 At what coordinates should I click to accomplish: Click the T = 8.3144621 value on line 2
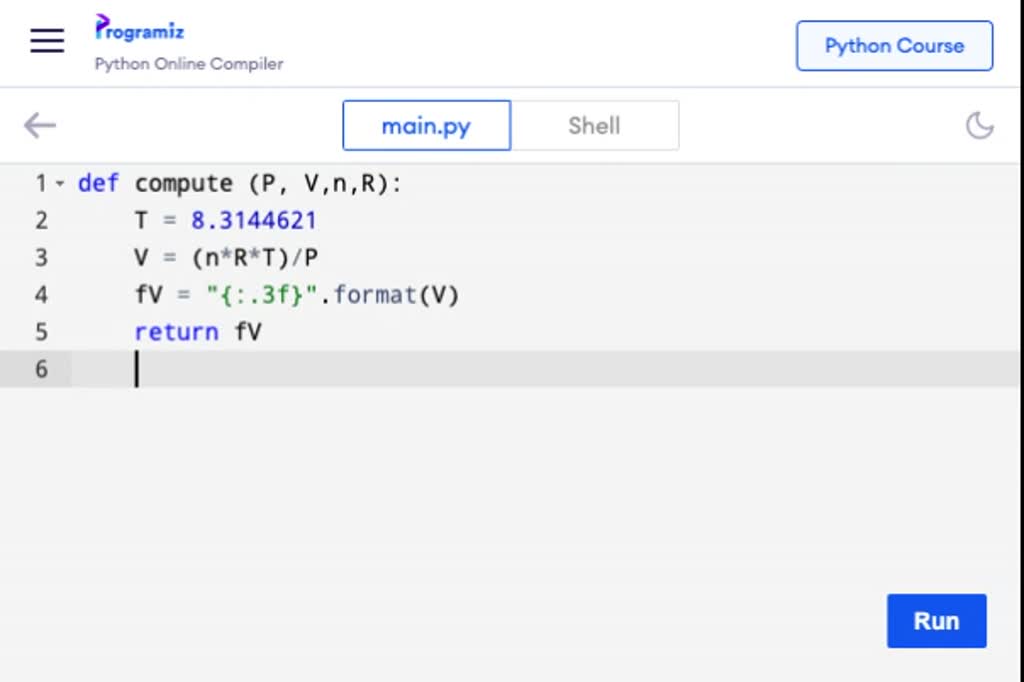[254, 220]
